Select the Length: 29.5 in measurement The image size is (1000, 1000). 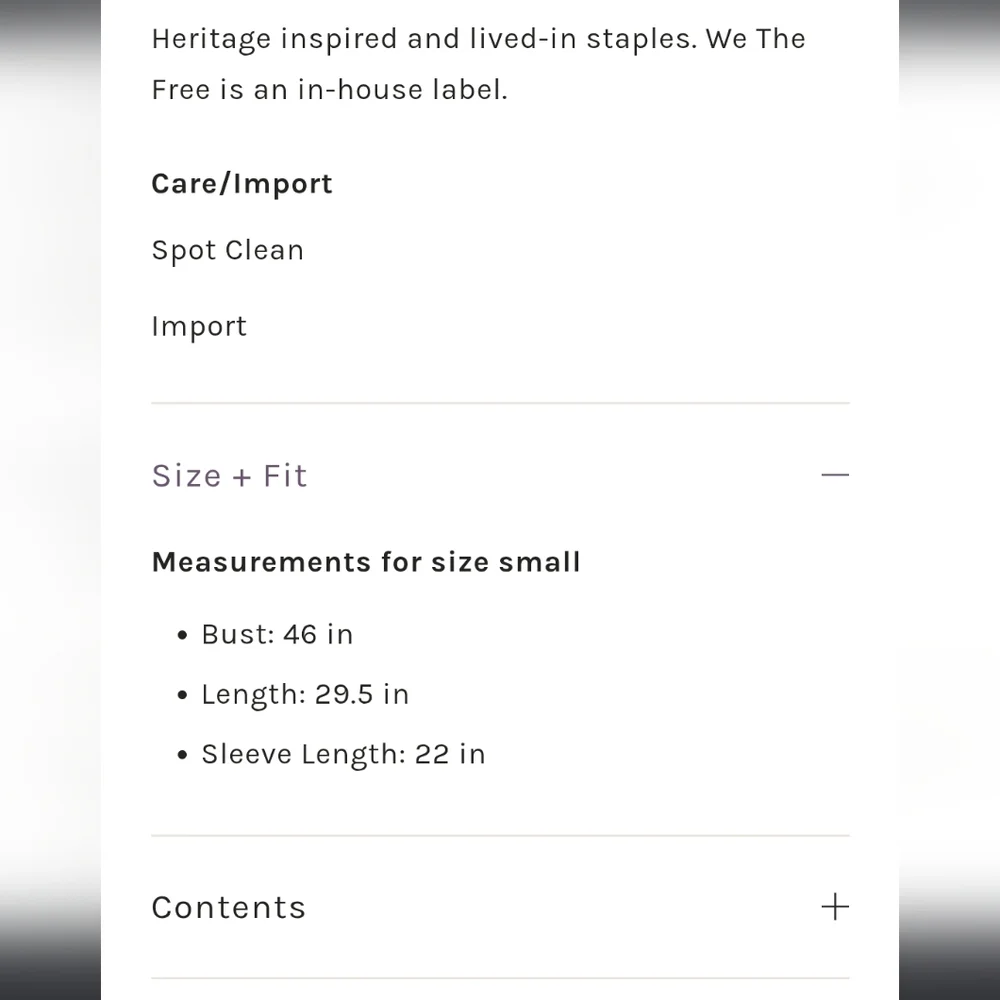pyautogui.click(x=305, y=695)
